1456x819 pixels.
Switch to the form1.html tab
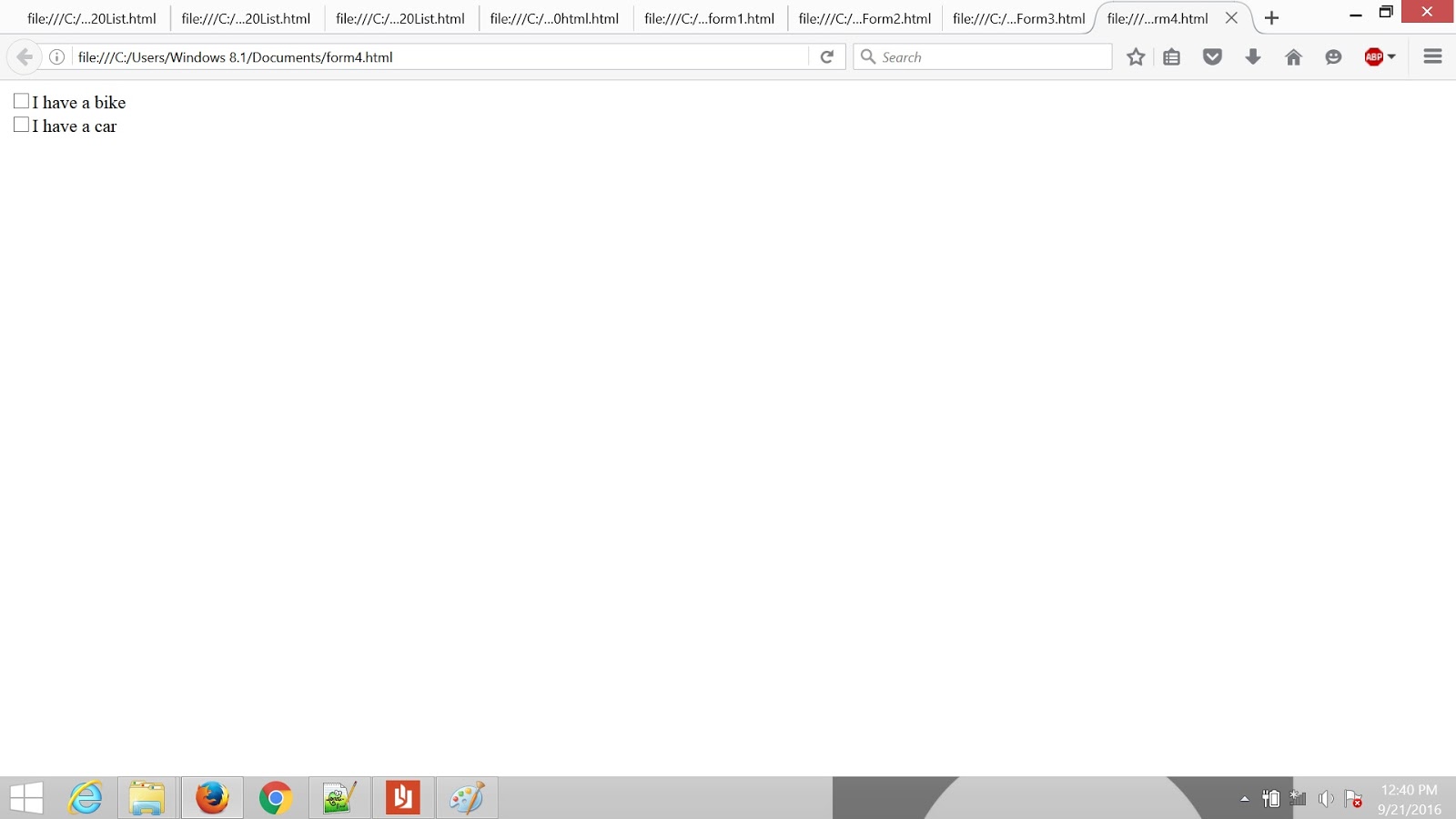pos(710,18)
